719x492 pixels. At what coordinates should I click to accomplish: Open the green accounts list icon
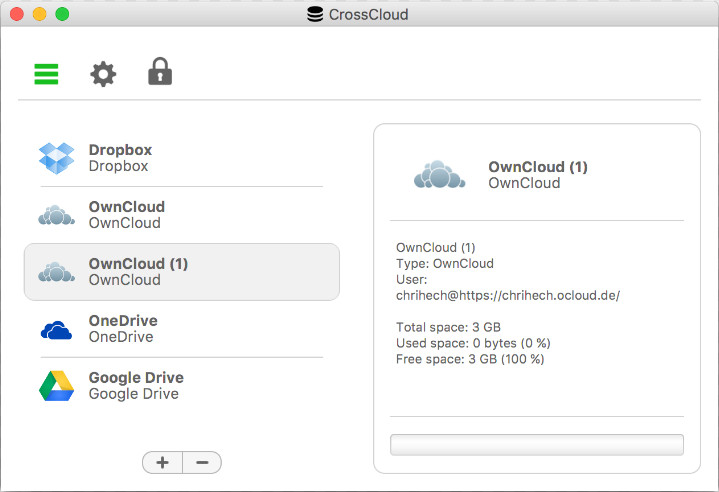click(46, 74)
